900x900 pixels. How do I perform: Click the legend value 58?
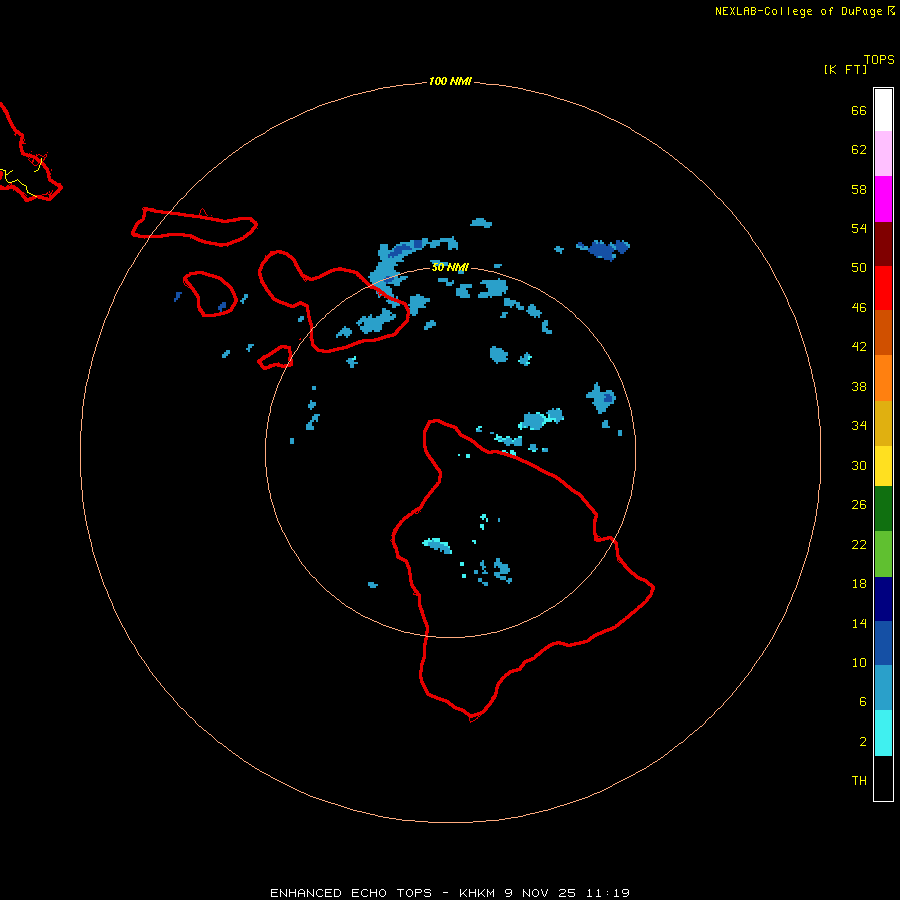[859, 189]
